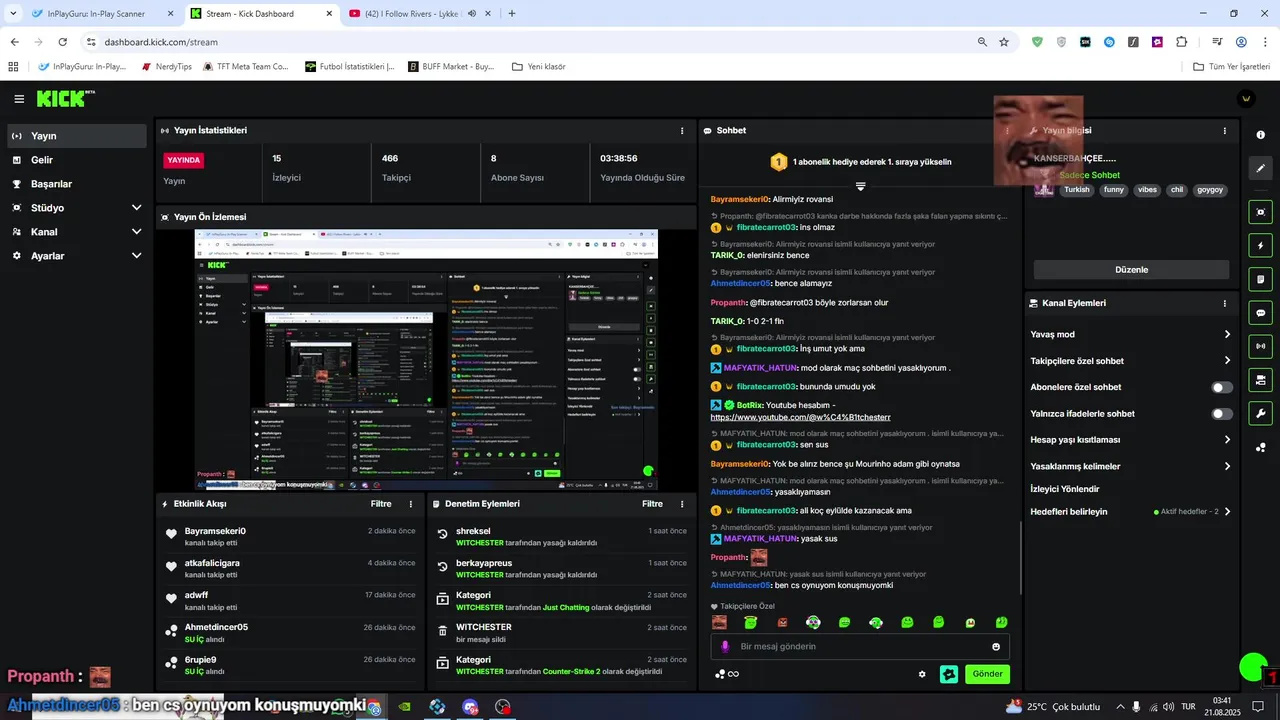This screenshot has height=720, width=1280.
Task: Collapse the pinned gift banner arrow in chat
Action: (860, 186)
